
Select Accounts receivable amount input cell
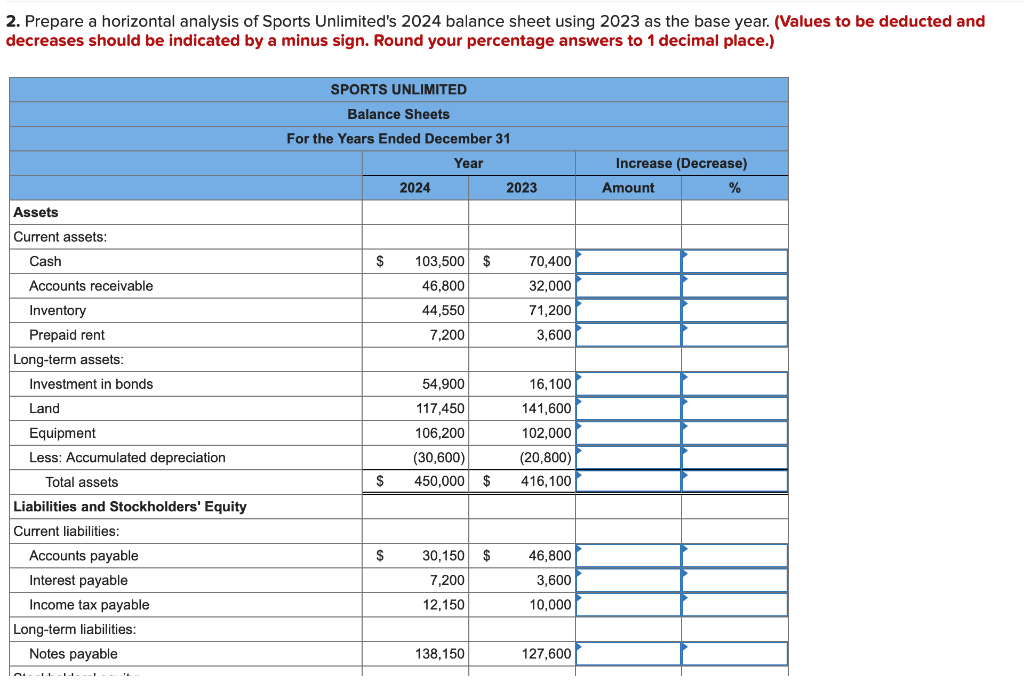[x=628, y=286]
